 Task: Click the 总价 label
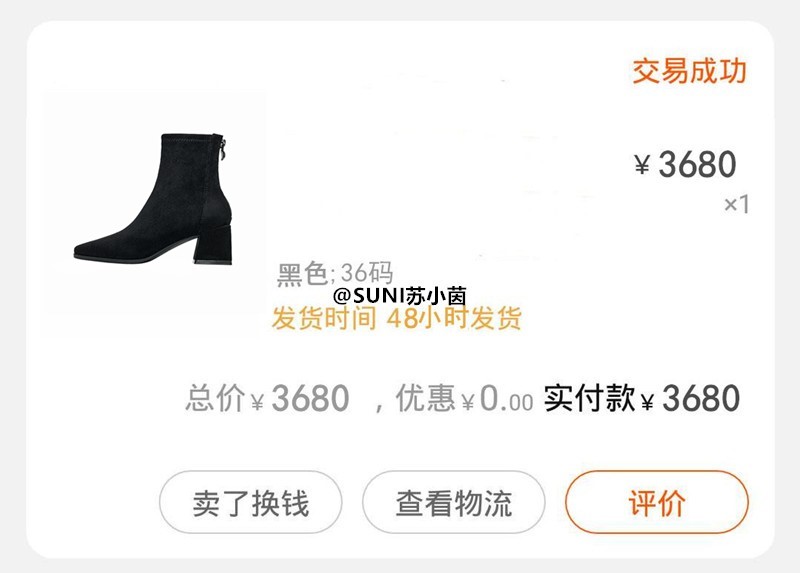tap(215, 398)
